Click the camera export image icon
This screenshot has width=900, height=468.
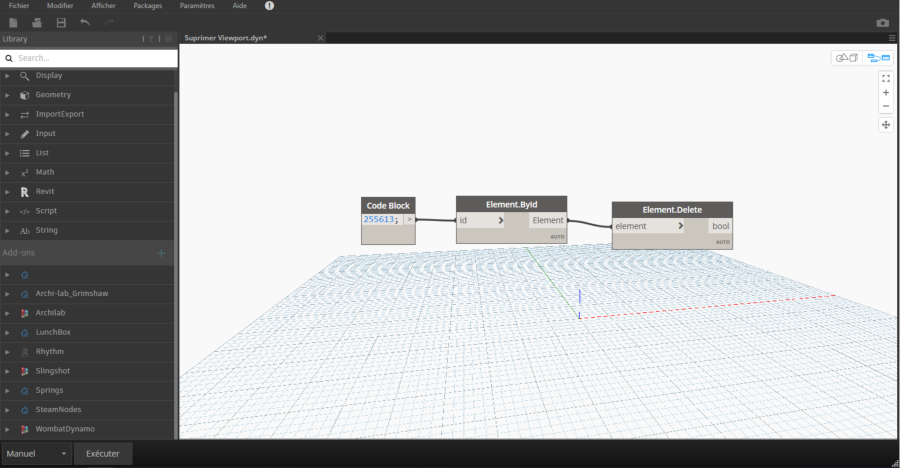click(x=882, y=22)
